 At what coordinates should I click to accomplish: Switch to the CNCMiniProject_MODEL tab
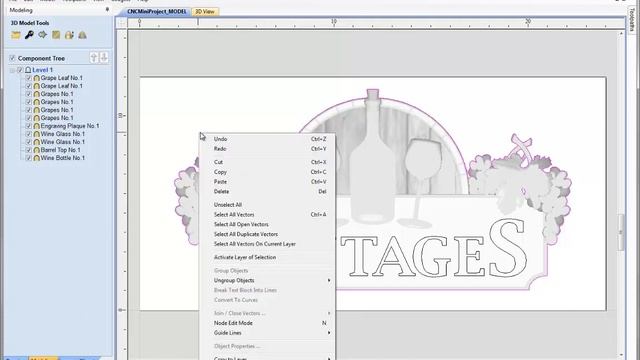click(156, 12)
